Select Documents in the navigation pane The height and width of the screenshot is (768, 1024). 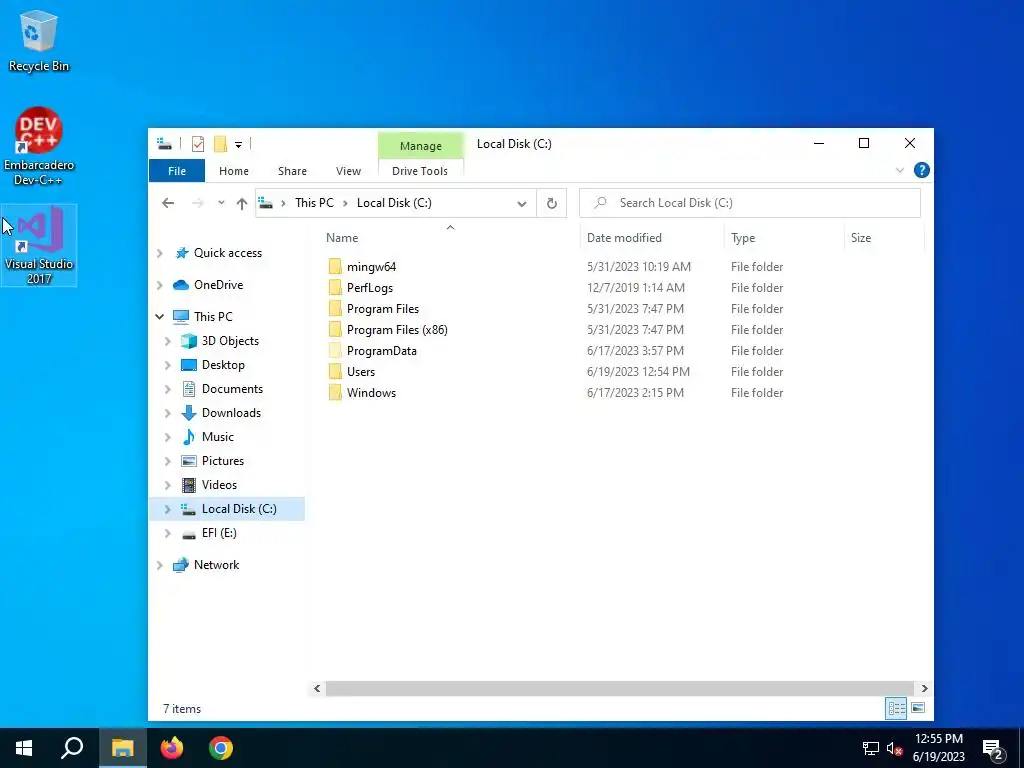232,389
